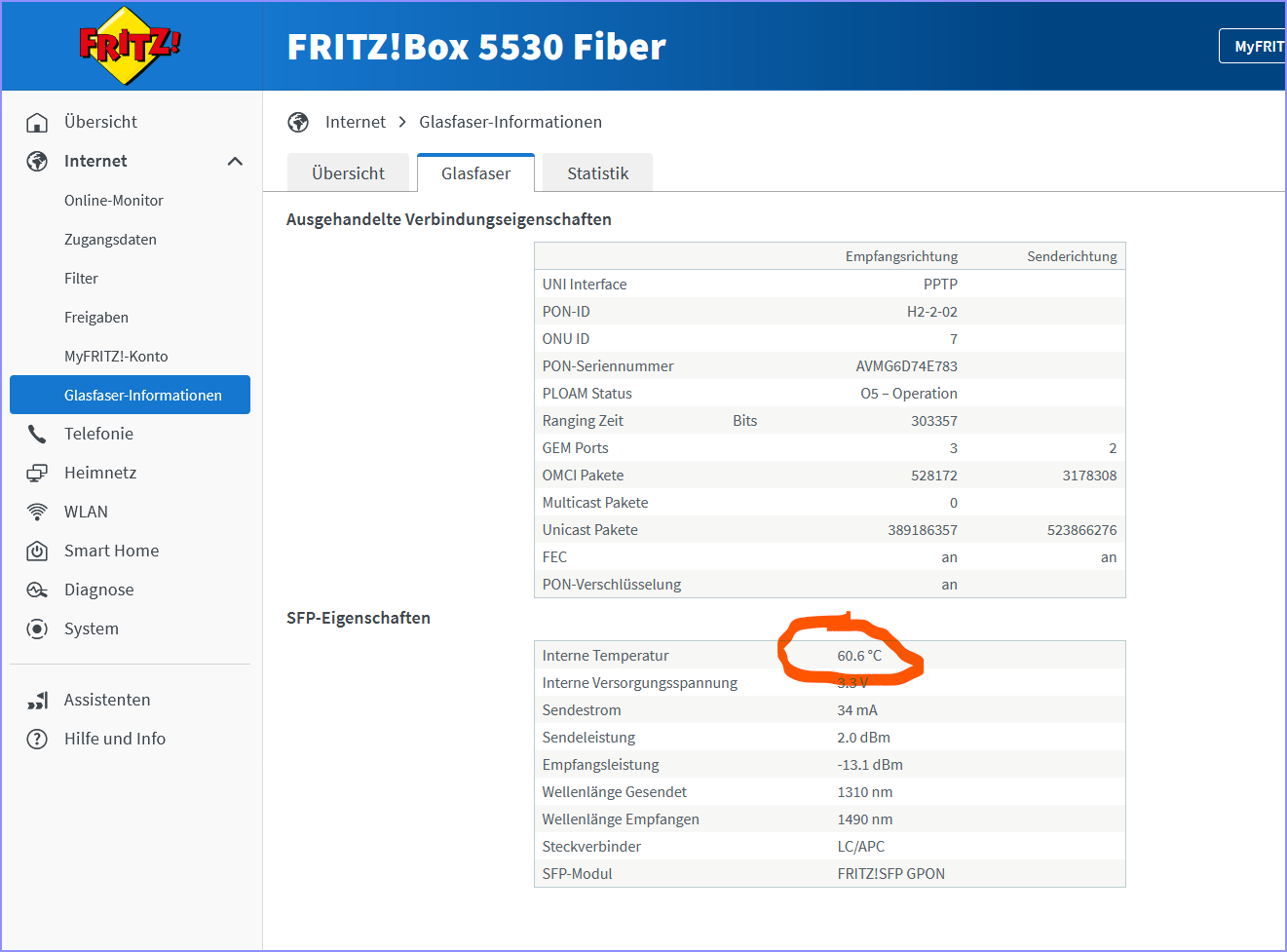Screen dimensions: 1287x952
Task: Click the OMCI Pakete sent value 3178308
Action: tap(1090, 476)
